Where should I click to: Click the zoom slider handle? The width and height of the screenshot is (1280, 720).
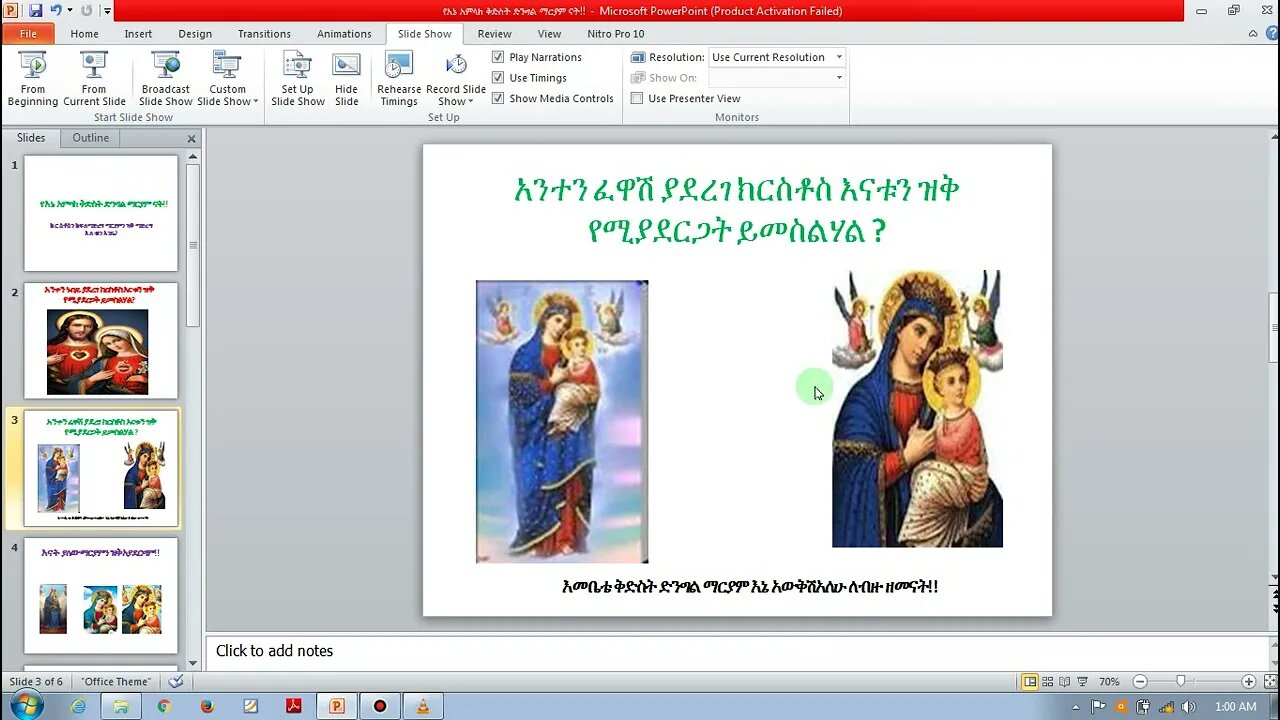(1181, 681)
